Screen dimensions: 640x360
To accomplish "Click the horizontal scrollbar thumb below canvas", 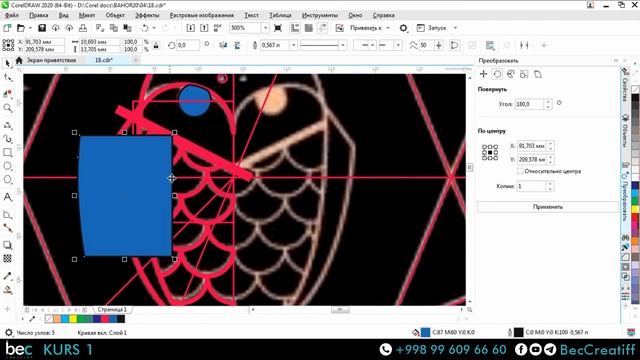I will click(x=340, y=310).
